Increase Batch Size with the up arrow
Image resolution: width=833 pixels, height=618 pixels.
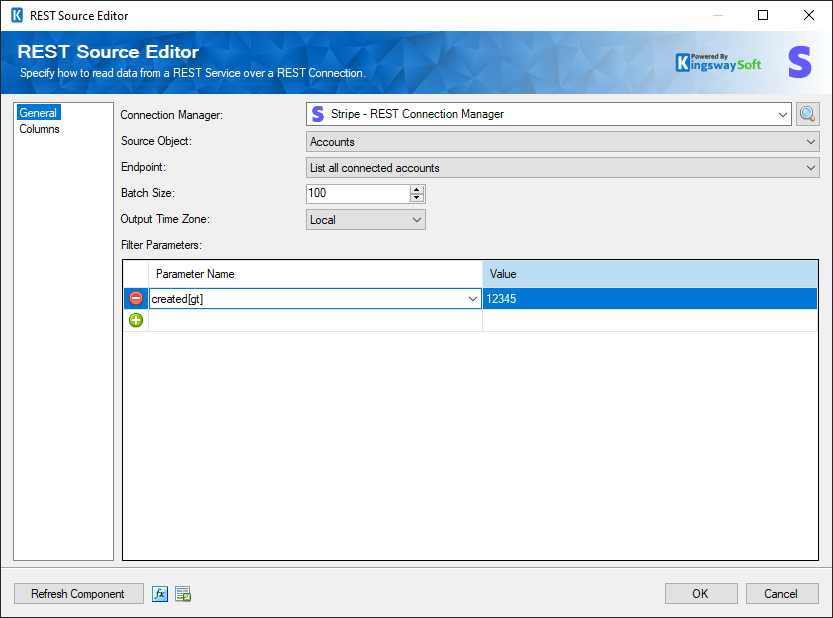417,189
